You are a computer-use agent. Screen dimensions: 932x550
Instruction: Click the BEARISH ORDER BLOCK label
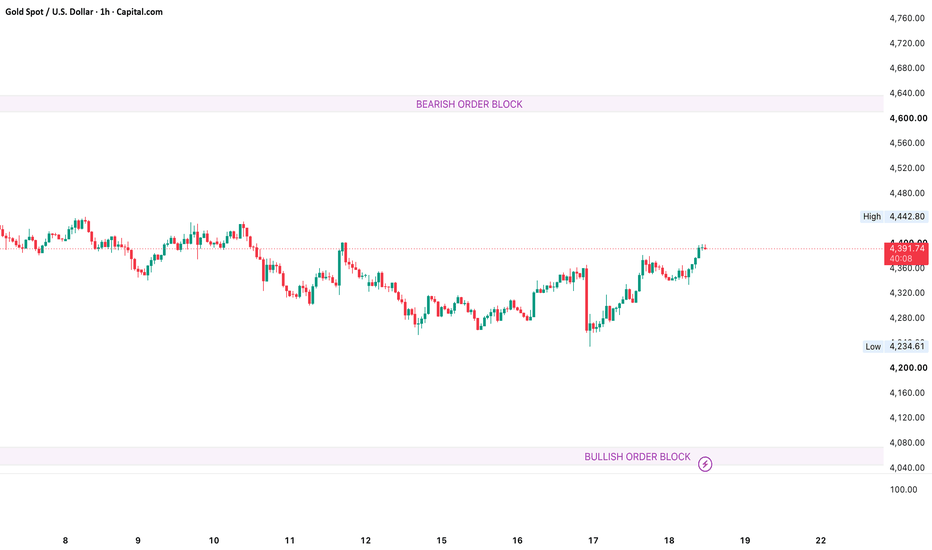coord(469,104)
